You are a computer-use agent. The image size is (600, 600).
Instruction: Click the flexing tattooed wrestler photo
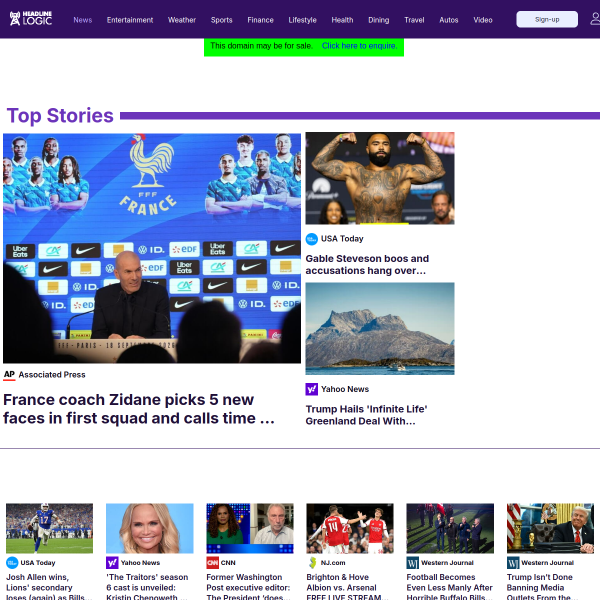(380, 178)
